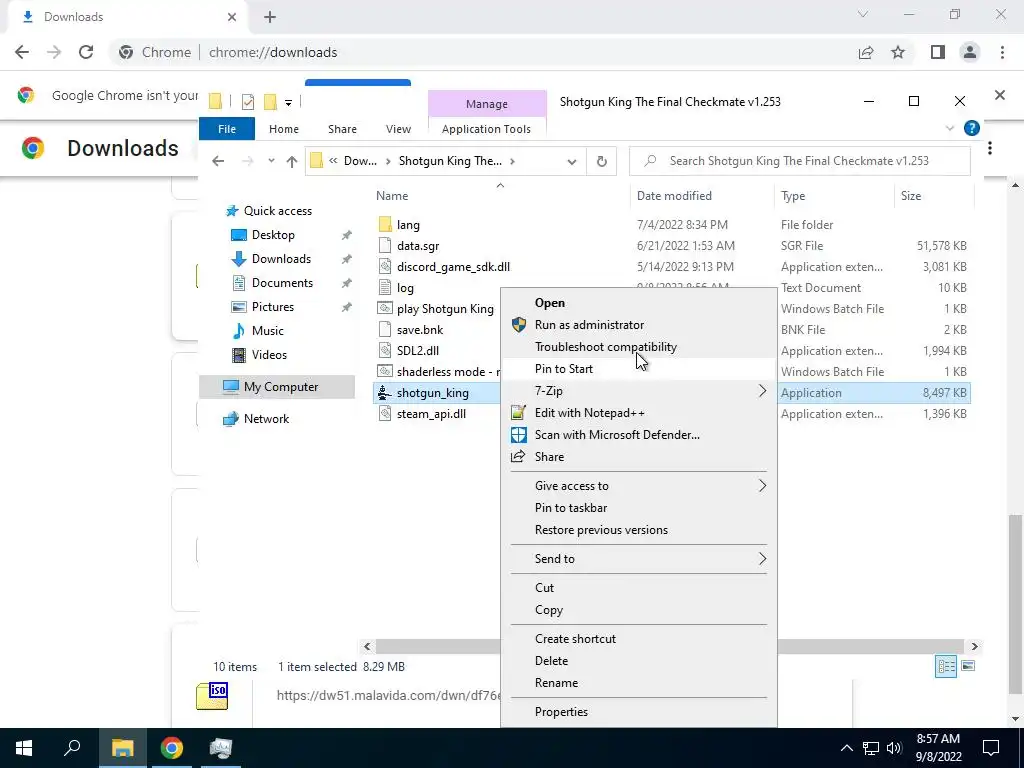Choose Scan with Microsoft Defender
Image resolution: width=1024 pixels, height=768 pixels.
[639, 435]
